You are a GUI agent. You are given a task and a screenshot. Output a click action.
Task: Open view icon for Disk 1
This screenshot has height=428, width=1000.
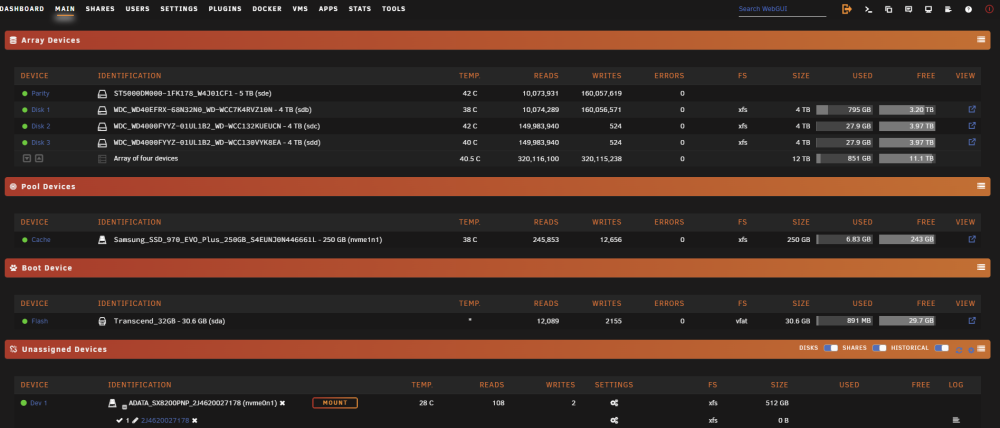pos(972,109)
